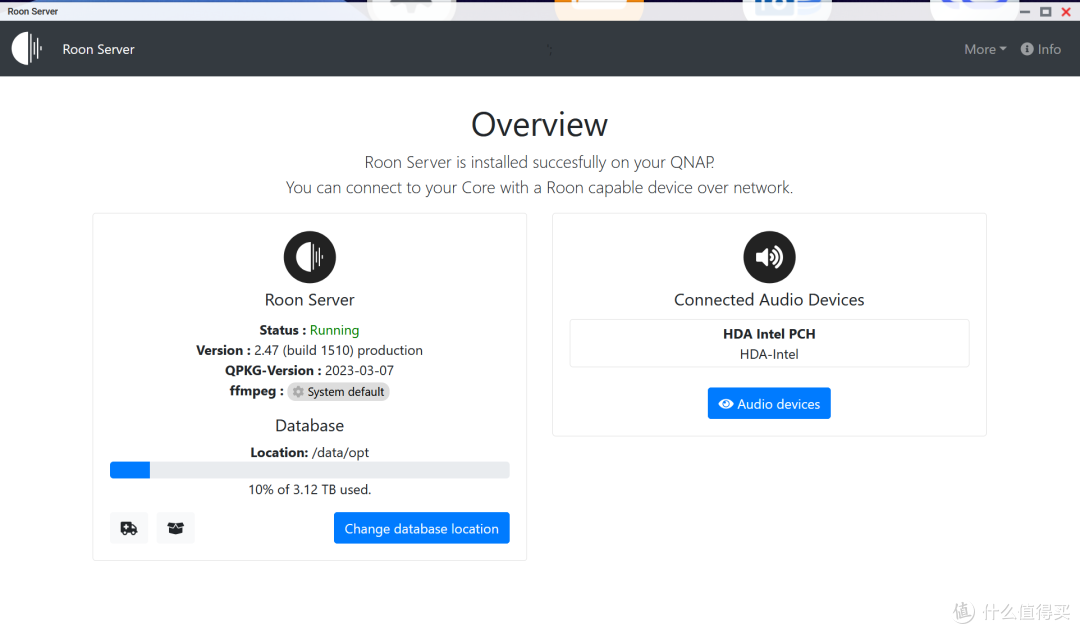
Task: Click the open box icon button
Action: tap(176, 529)
